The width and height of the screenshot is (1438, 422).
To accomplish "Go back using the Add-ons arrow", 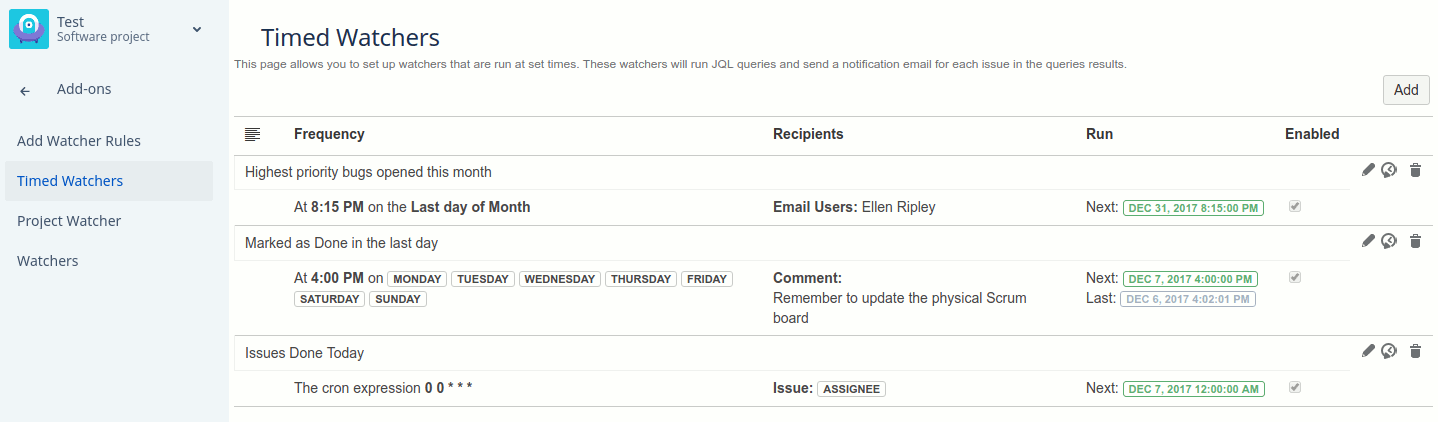I will (x=25, y=90).
